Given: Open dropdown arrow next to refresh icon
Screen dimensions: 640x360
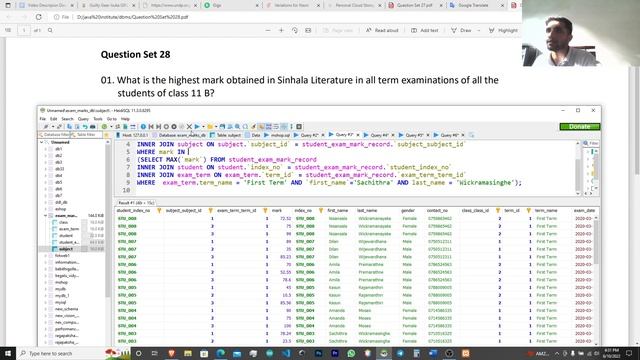Looking at the screenshot, I should click(110, 127).
